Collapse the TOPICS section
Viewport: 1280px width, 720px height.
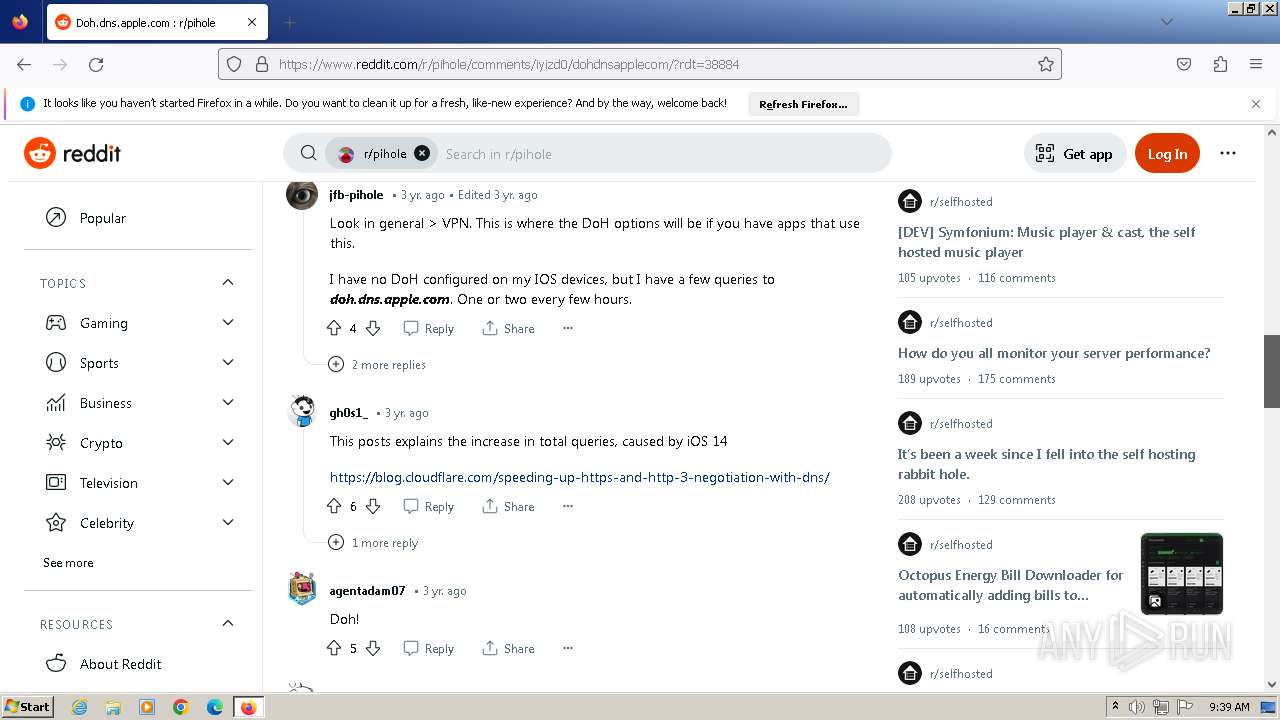pyautogui.click(x=228, y=283)
